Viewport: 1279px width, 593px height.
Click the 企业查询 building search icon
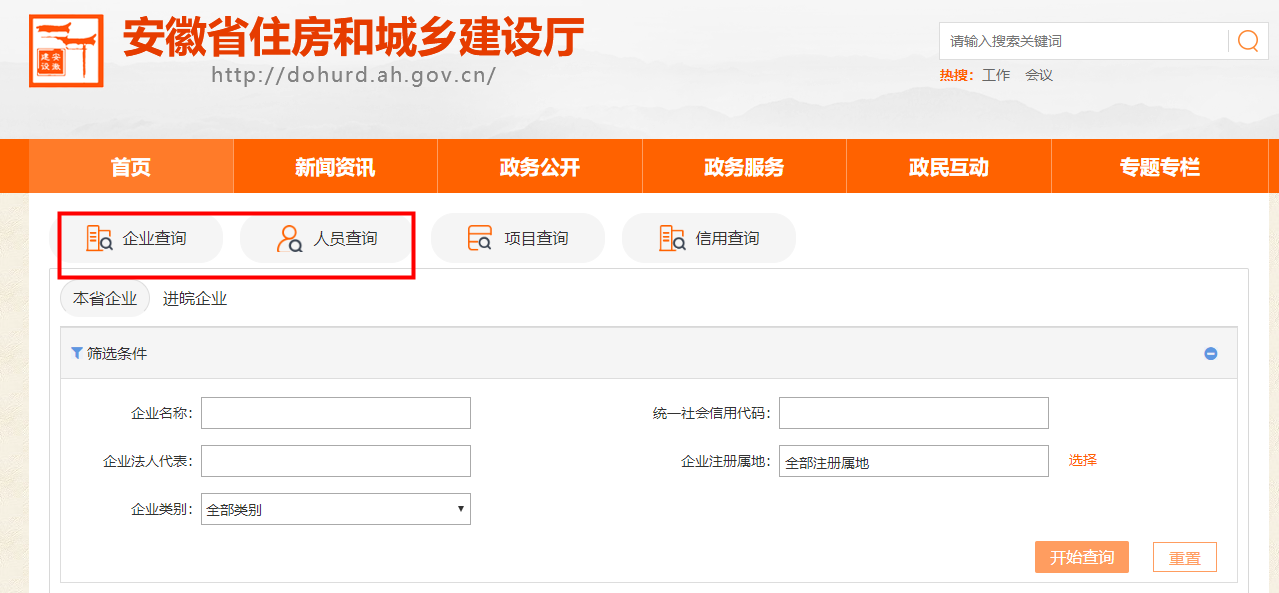click(99, 238)
